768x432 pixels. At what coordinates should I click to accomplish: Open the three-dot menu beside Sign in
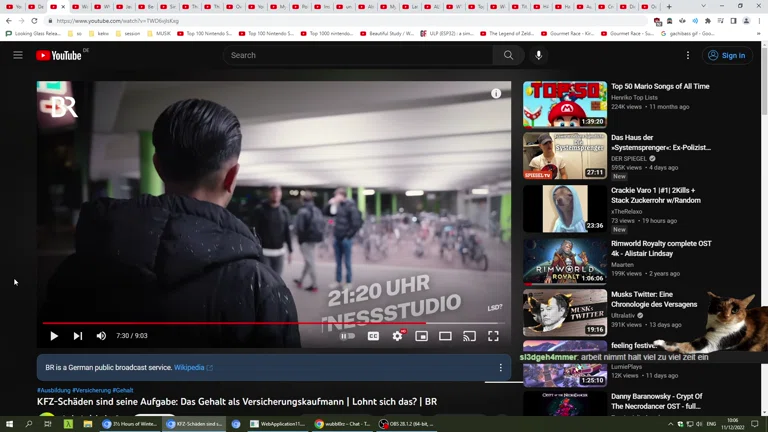tap(688, 55)
